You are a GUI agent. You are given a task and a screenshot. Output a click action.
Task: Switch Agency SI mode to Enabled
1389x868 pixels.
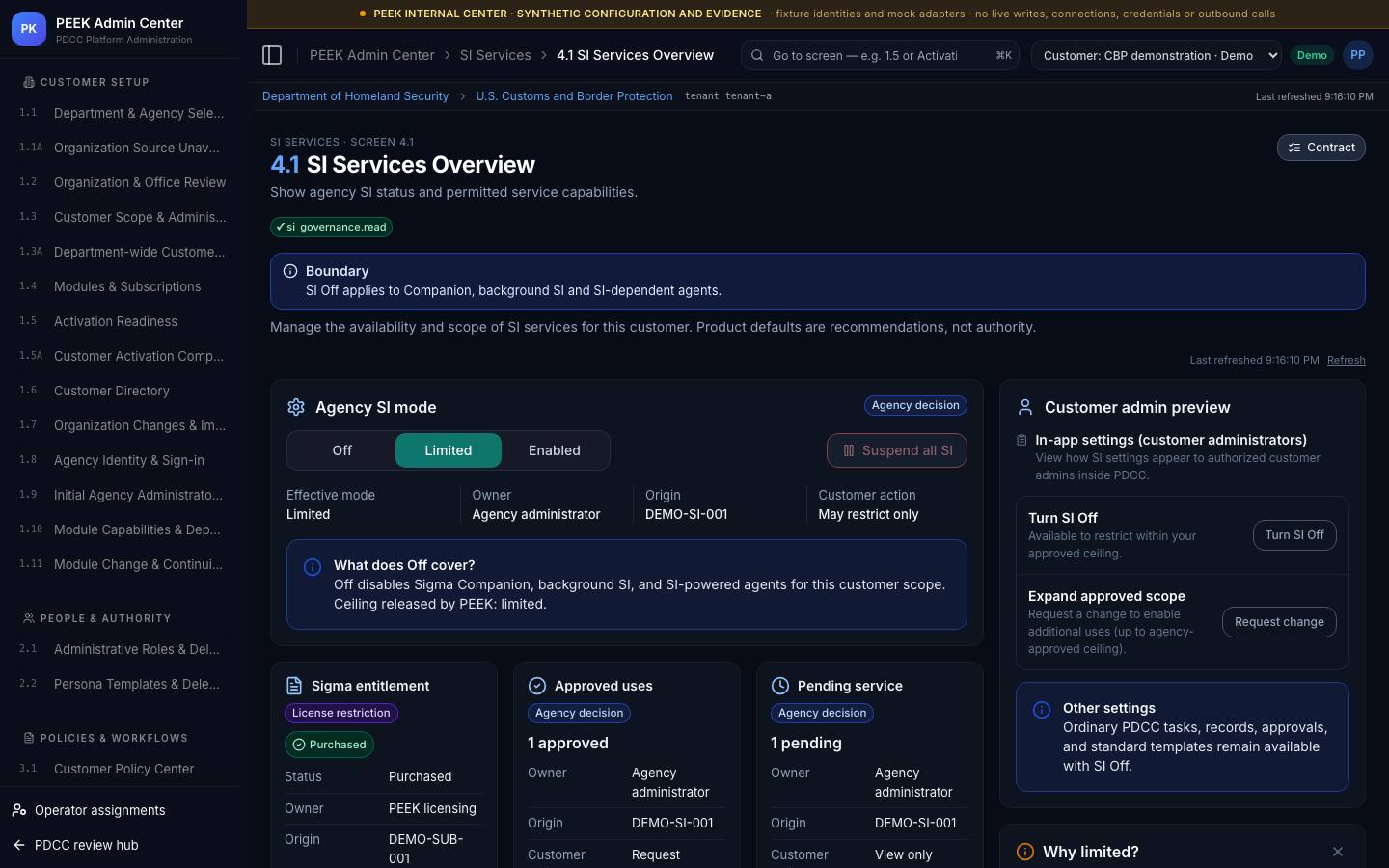(x=555, y=450)
